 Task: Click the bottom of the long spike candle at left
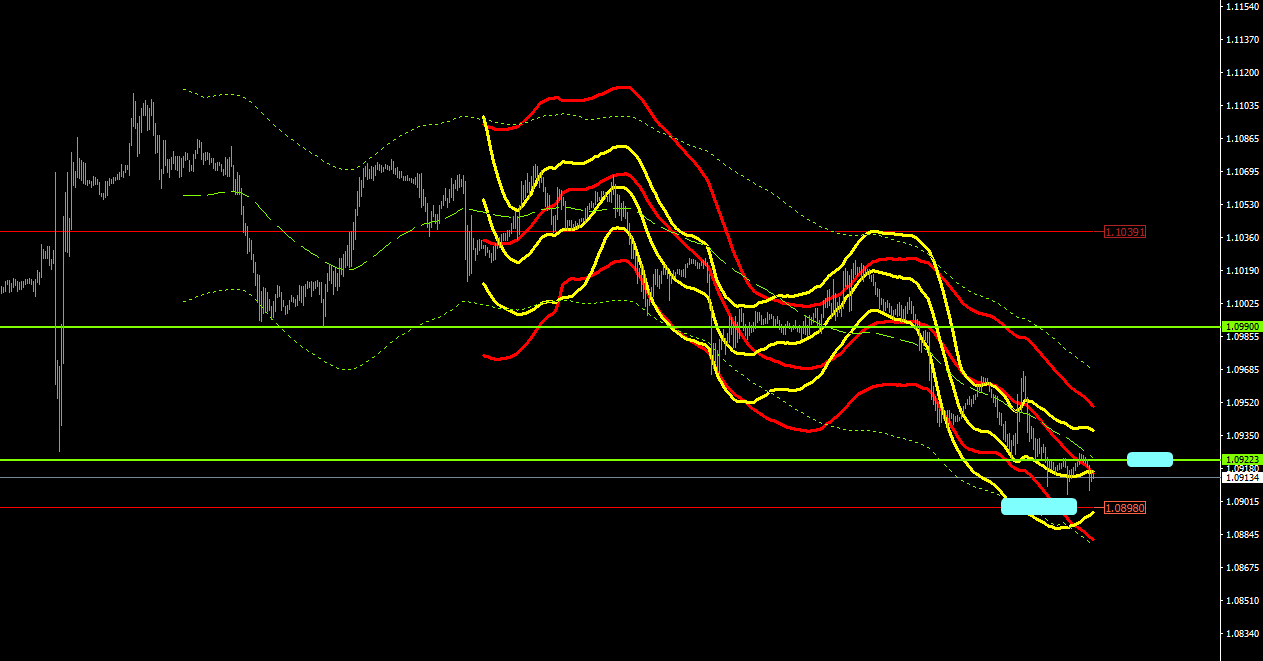point(60,448)
